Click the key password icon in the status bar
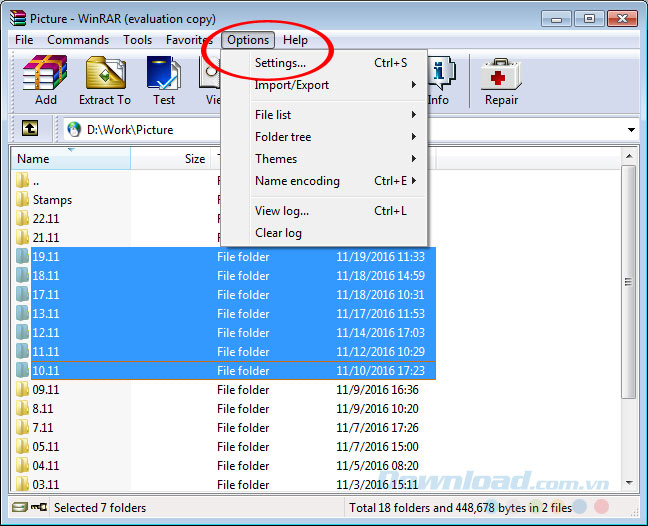This screenshot has height=526, width=648. coord(39,507)
